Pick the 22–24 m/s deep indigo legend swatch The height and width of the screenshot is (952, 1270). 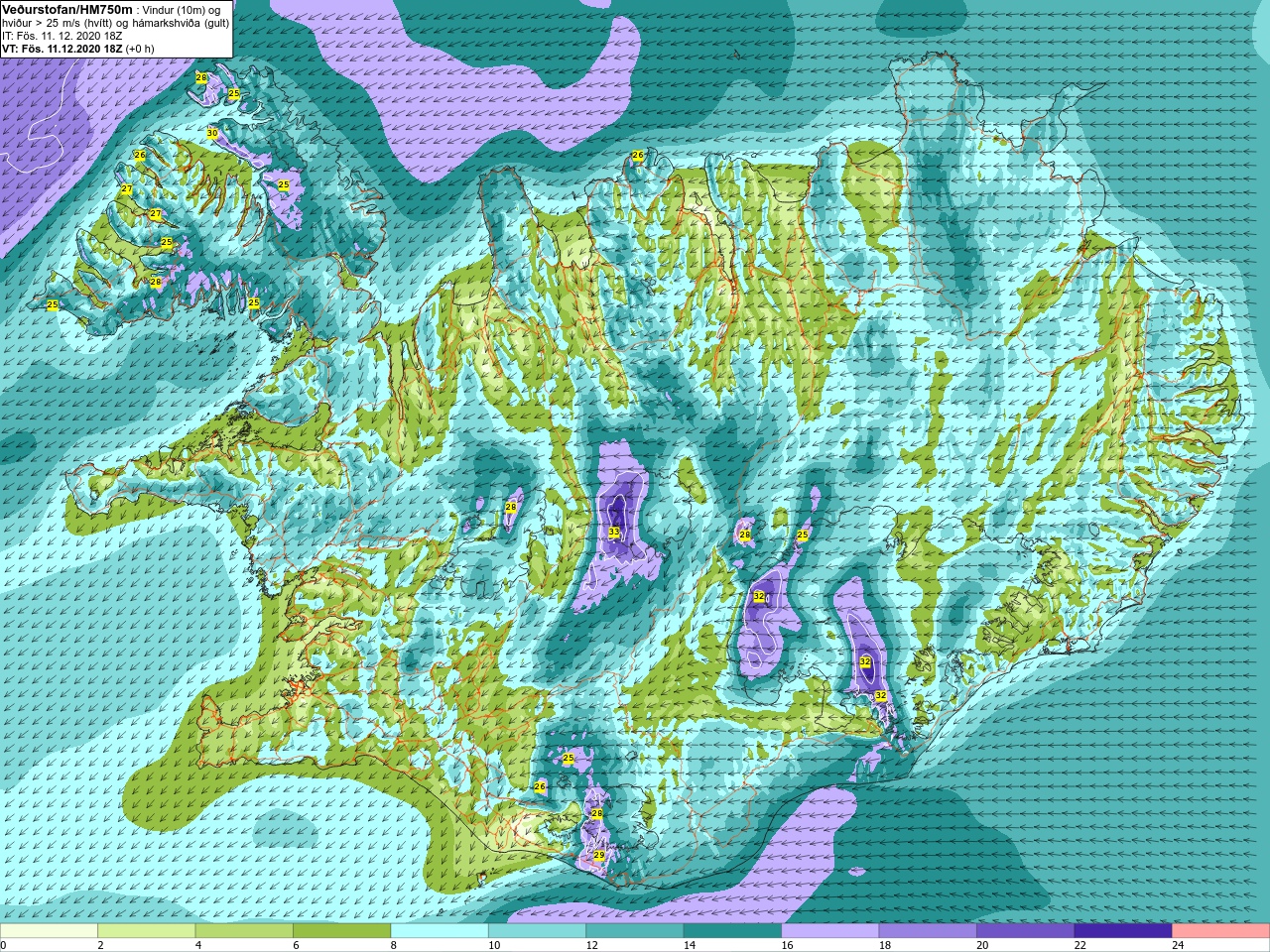pyautogui.click(x=1123, y=931)
